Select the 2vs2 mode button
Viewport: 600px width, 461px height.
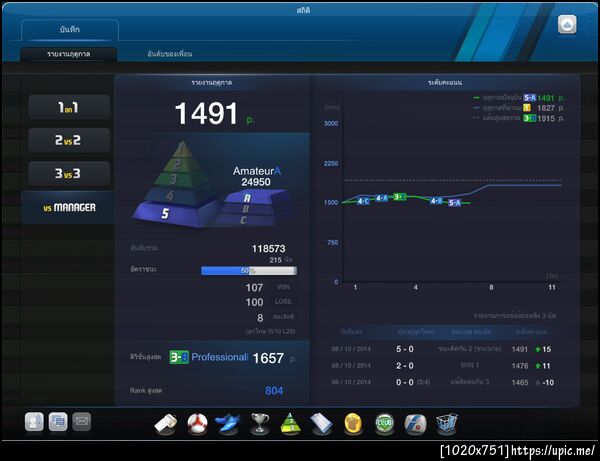[x=69, y=140]
